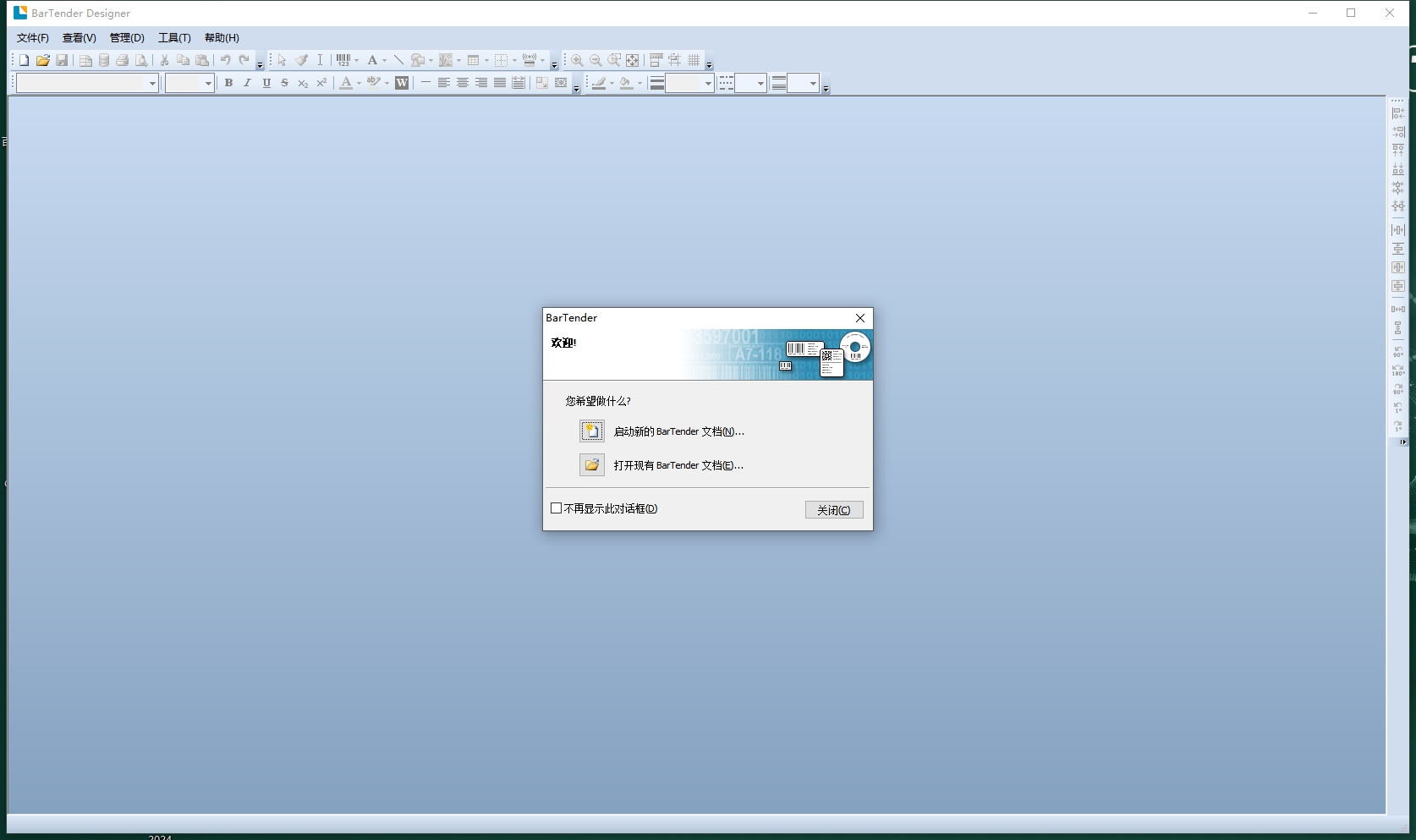Screen dimensions: 1416x840
Task: Click the new document icon in welcome dialog
Action: [x=592, y=431]
